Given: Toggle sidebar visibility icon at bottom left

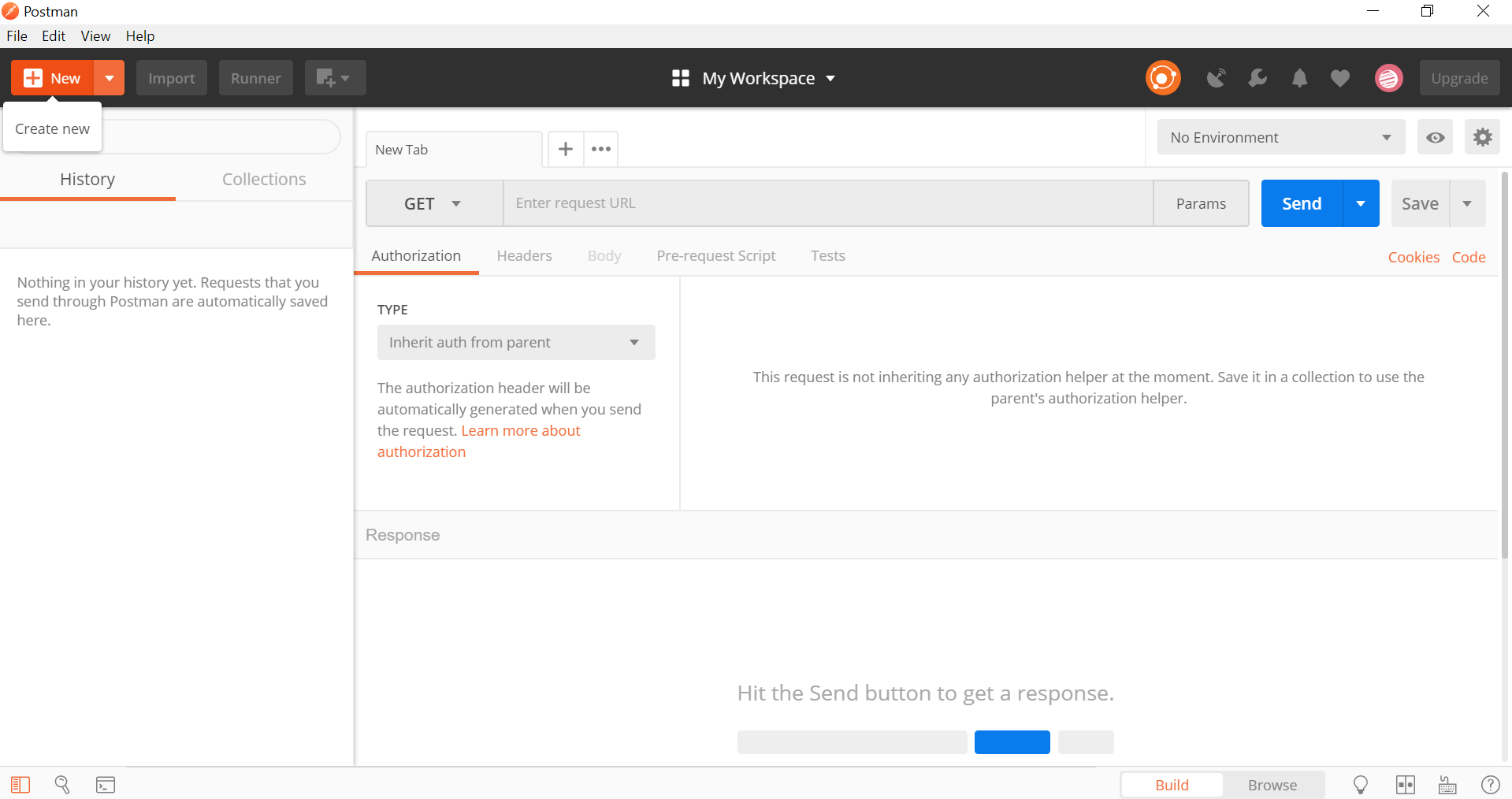Looking at the screenshot, I should click(x=20, y=785).
